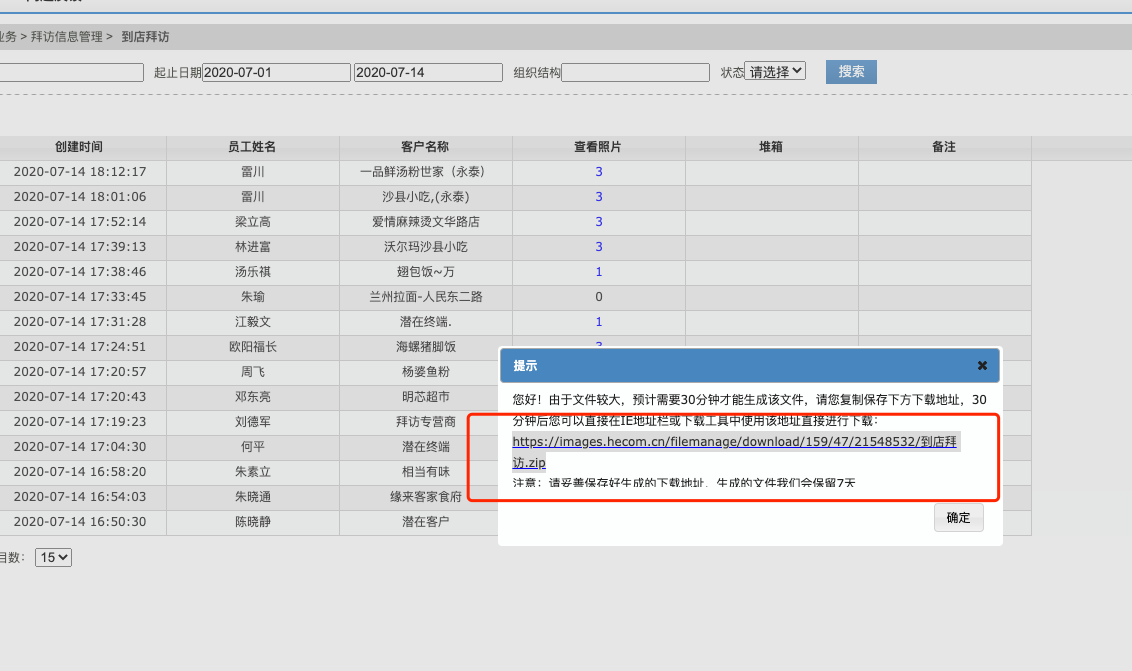Viewport: 1132px width, 671px height.
Task: View the single photo for 汤乐祺
Action: click(599, 272)
